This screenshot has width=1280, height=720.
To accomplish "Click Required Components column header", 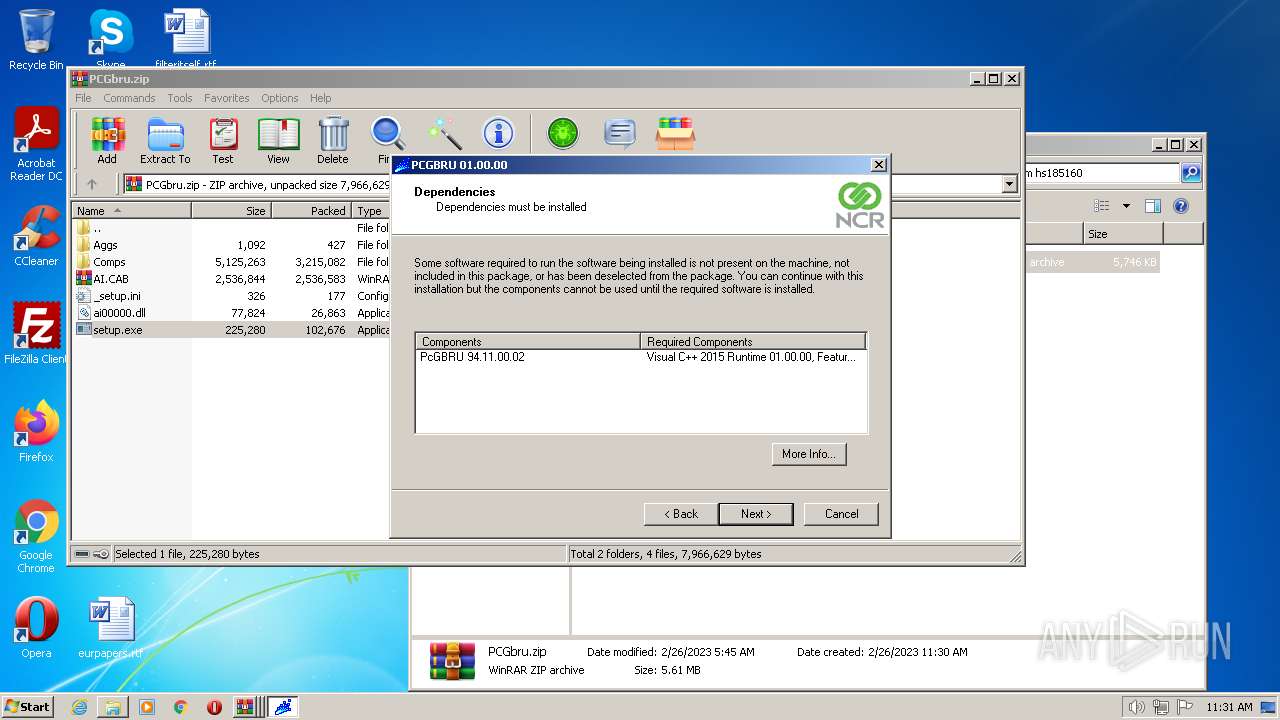I will click(x=753, y=341).
